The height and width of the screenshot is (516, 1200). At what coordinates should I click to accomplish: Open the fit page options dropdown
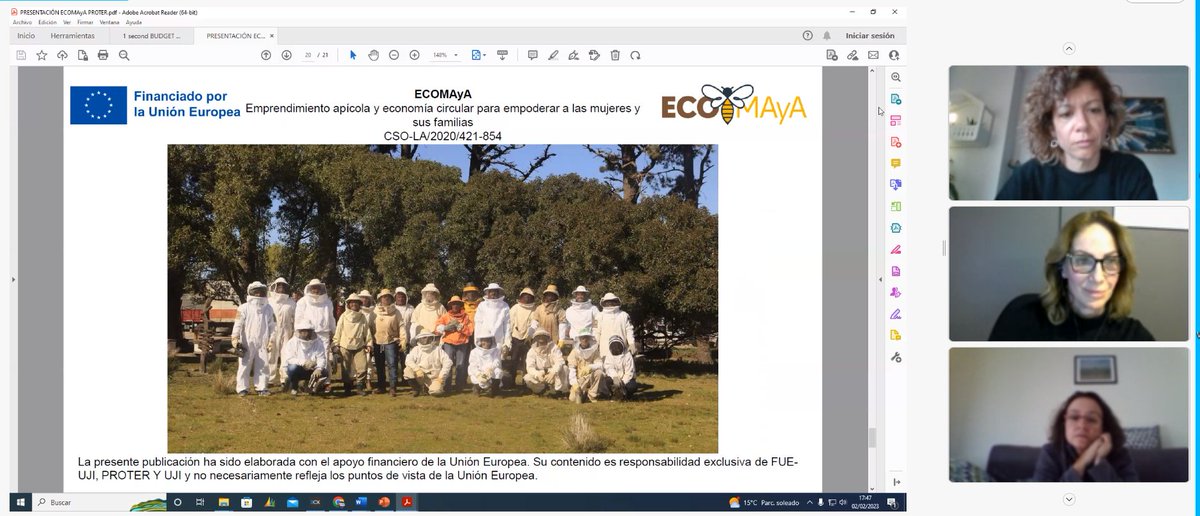[478, 55]
